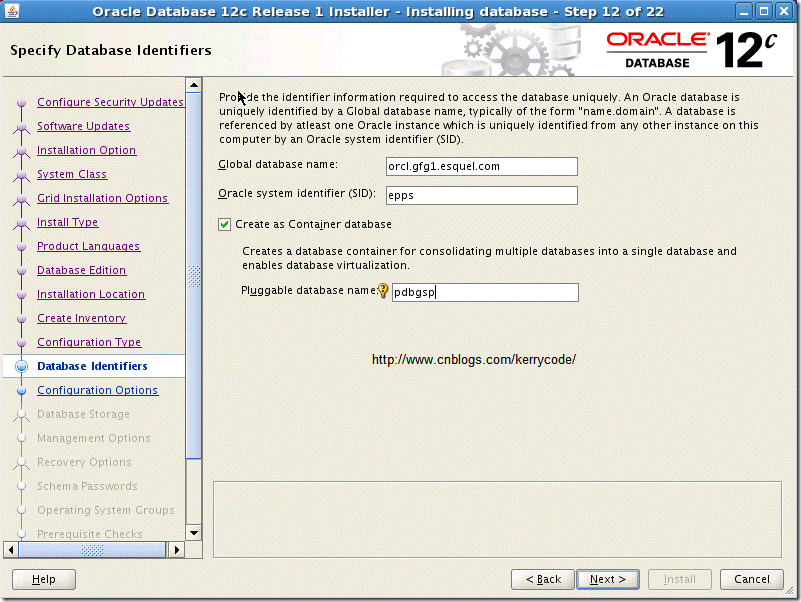Click the dimmed 'Operating System Groups' step text
The width and height of the screenshot is (801, 602).
[106, 511]
